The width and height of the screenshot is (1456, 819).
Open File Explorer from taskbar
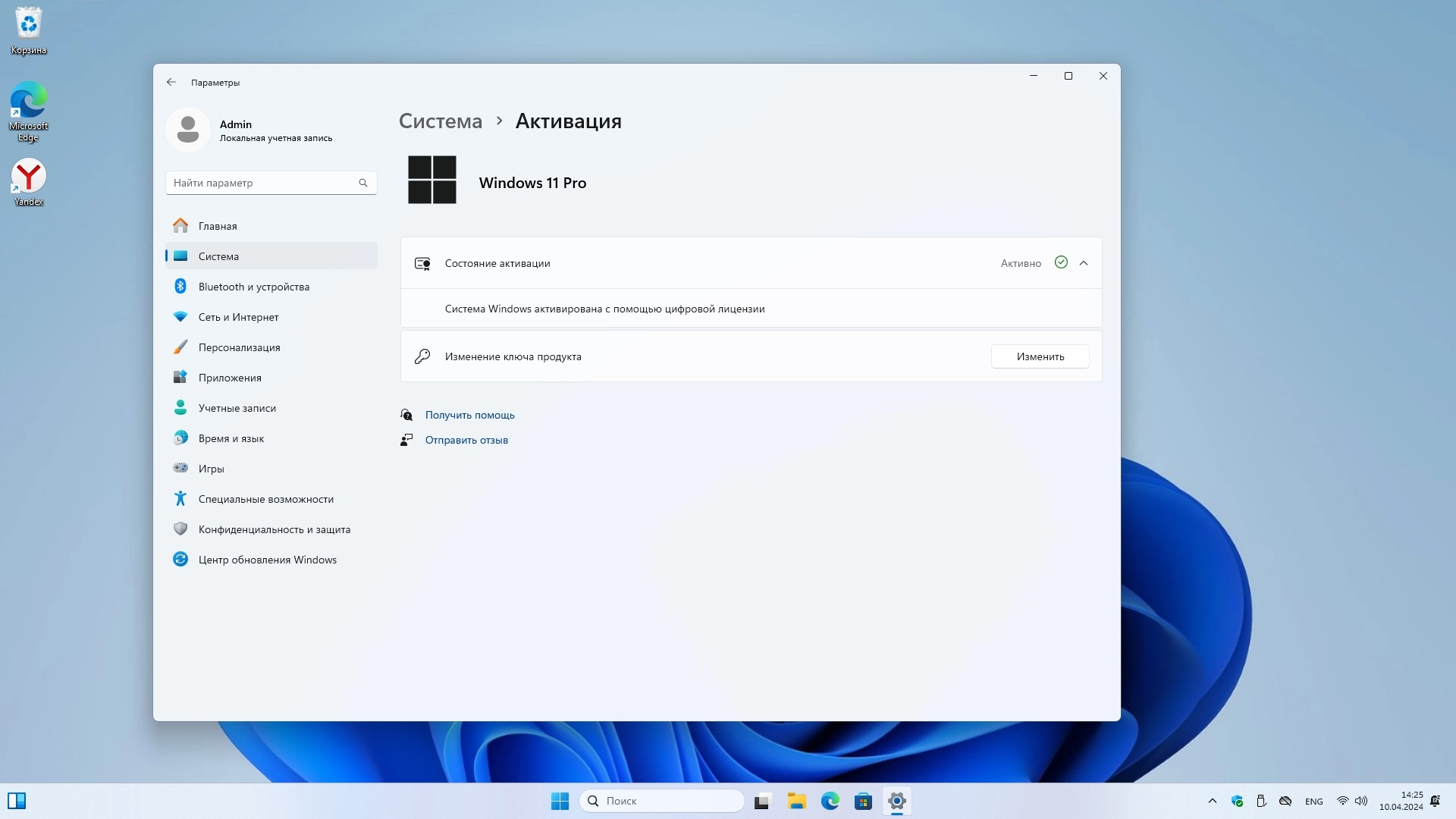[x=796, y=801]
